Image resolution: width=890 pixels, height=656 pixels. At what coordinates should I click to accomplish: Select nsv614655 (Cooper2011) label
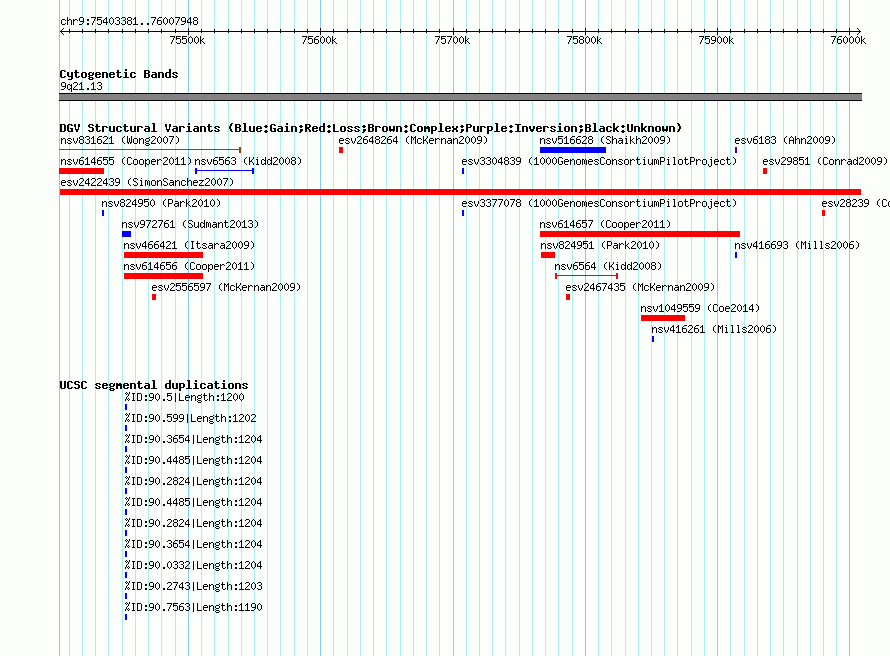pyautogui.click(x=126, y=161)
